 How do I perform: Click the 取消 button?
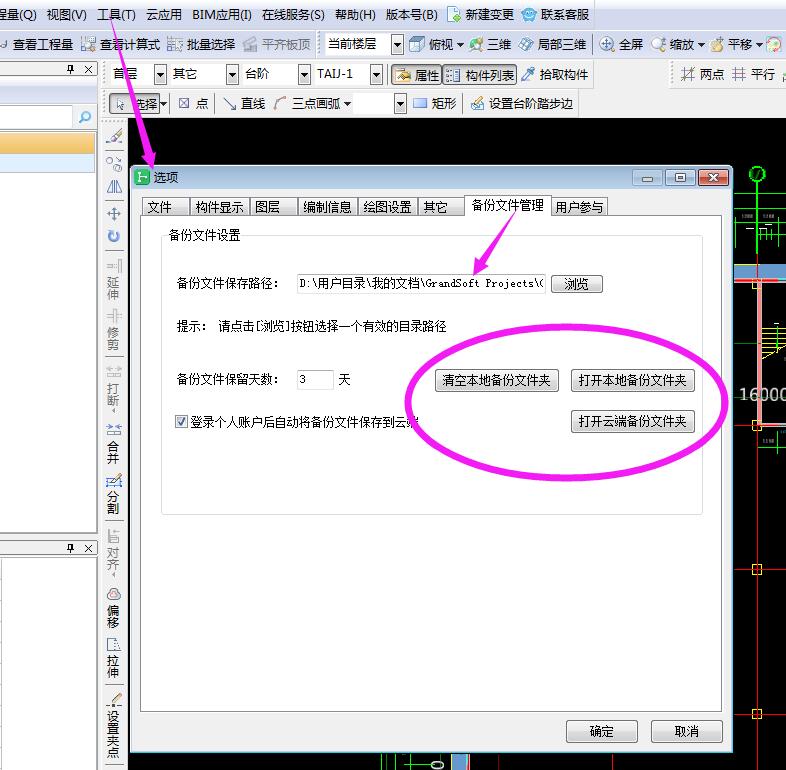687,731
